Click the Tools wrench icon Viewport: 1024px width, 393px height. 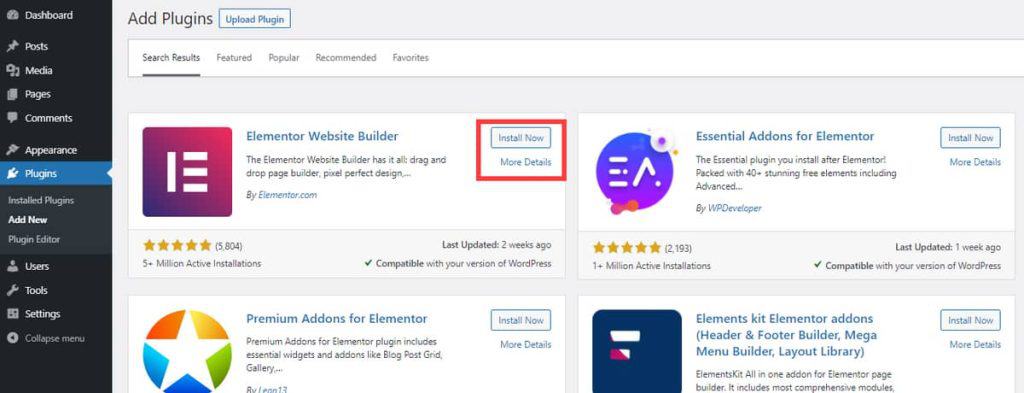pyautogui.click(x=12, y=291)
